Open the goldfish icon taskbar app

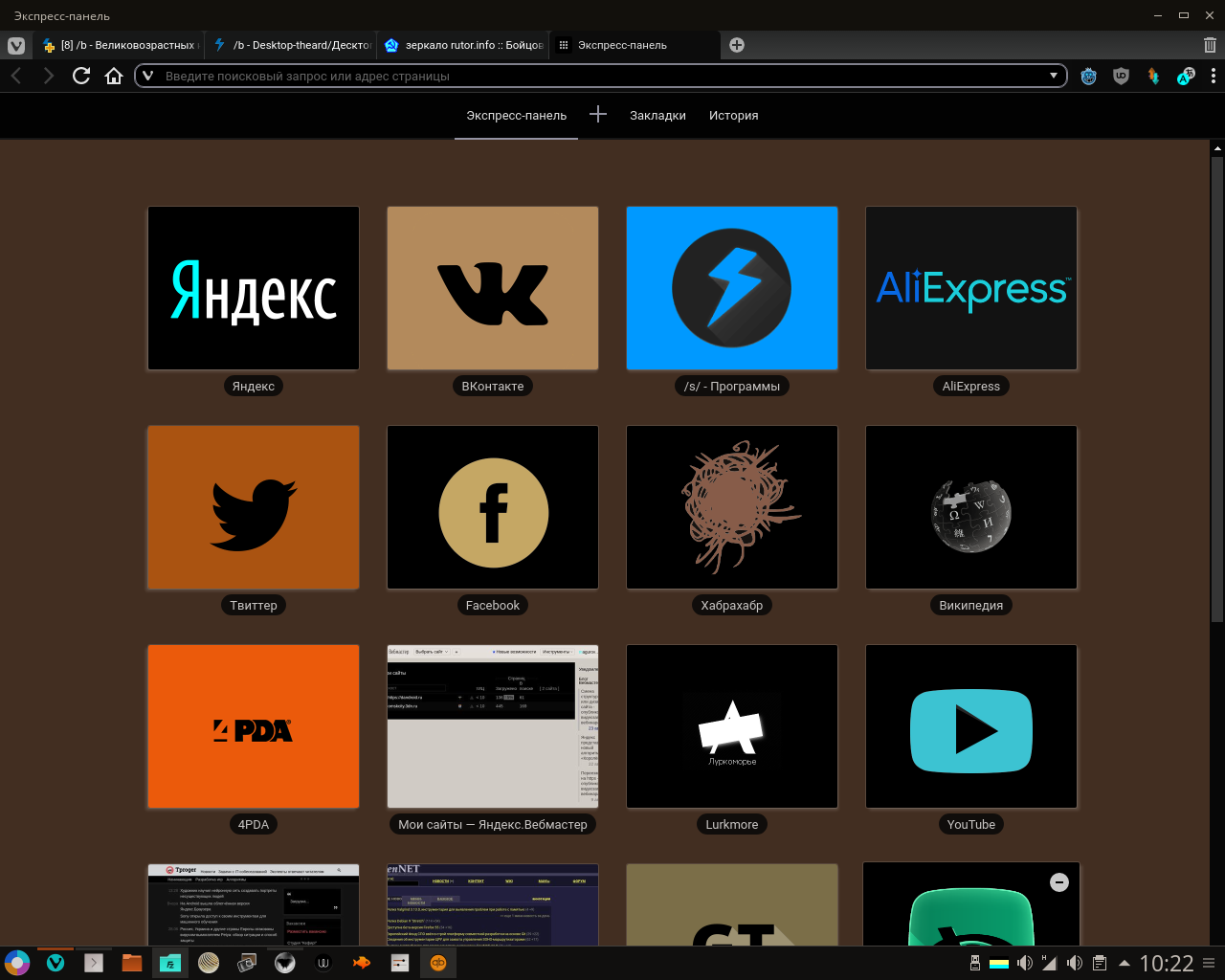pyautogui.click(x=362, y=963)
